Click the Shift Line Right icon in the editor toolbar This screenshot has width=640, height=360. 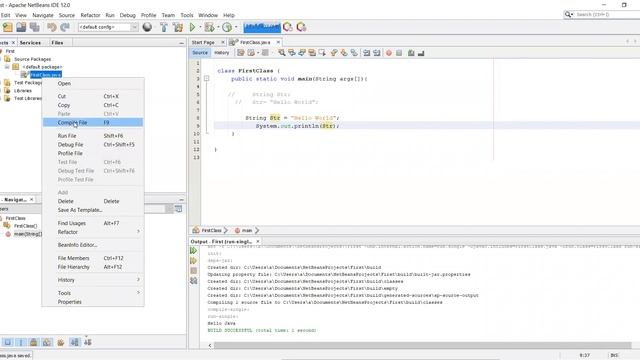(x=377, y=53)
